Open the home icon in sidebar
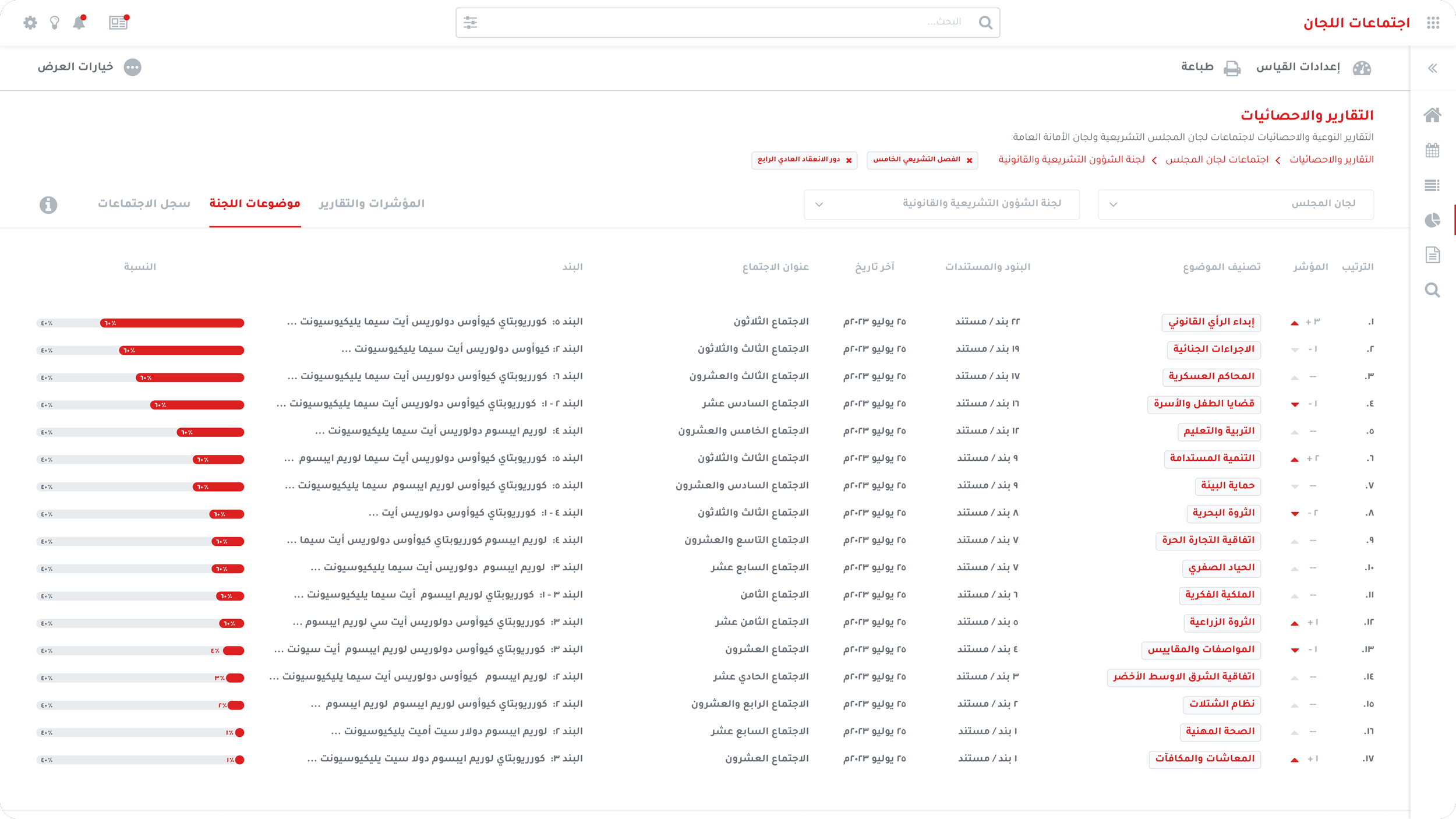 [x=1432, y=115]
